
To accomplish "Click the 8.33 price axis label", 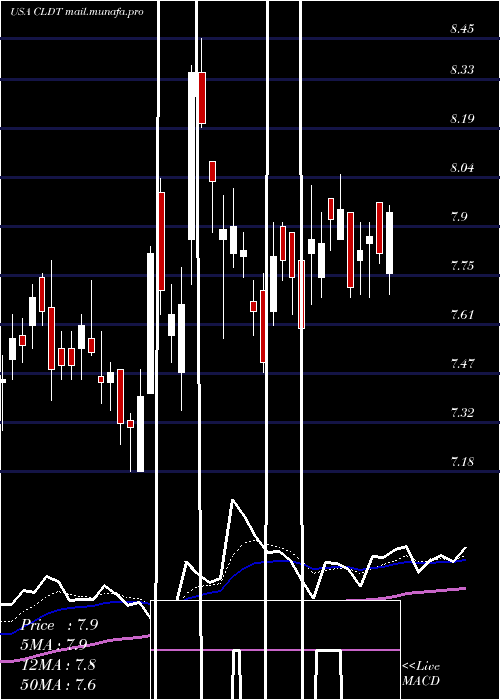I will [x=462, y=70].
